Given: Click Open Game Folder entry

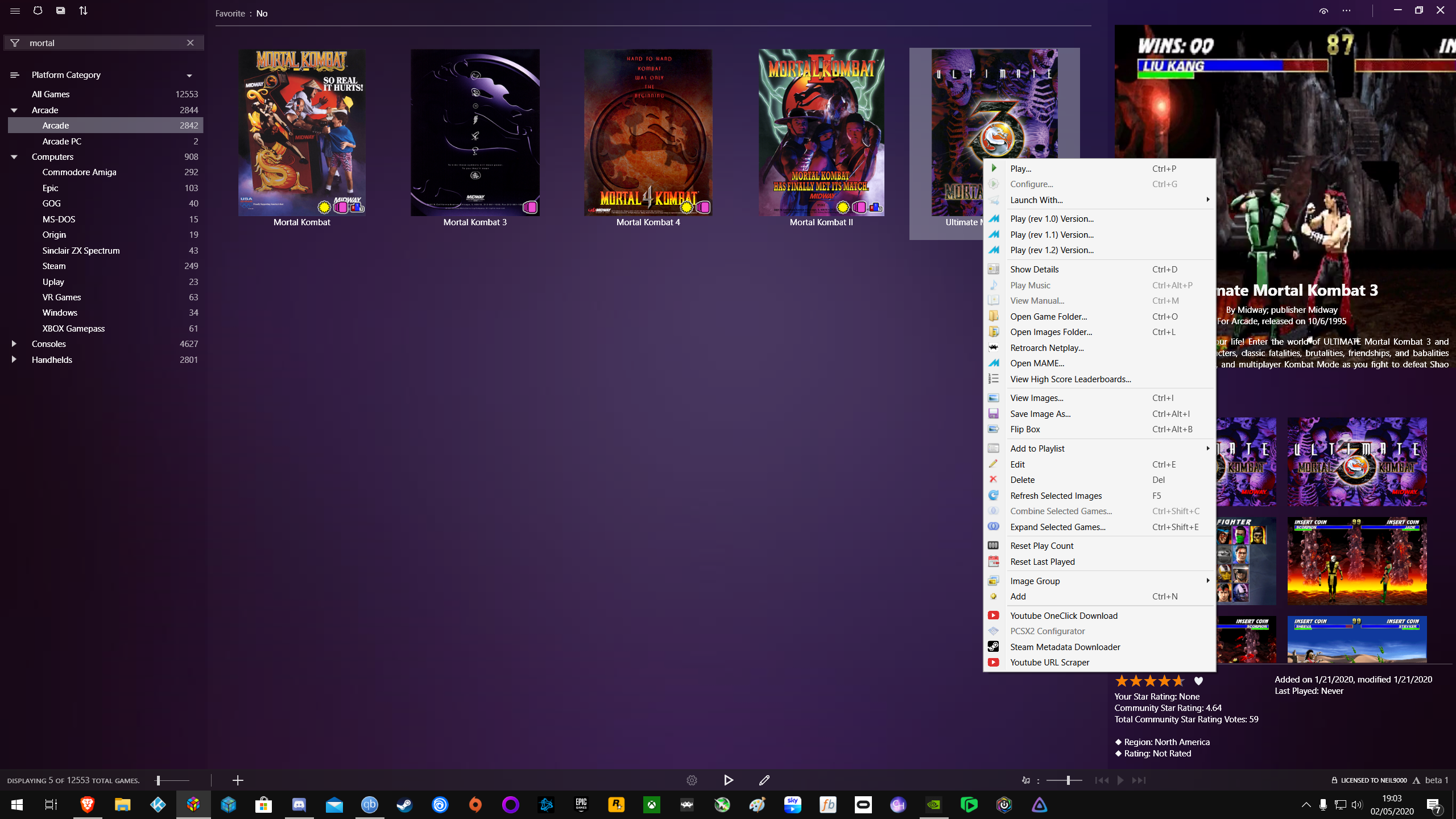Looking at the screenshot, I should pyautogui.click(x=1099, y=317).
